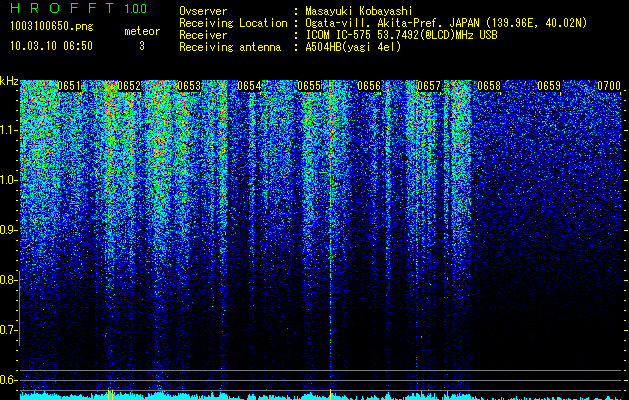Click the Ovserver label
The width and height of the screenshot is (629, 400).
pos(203,11)
